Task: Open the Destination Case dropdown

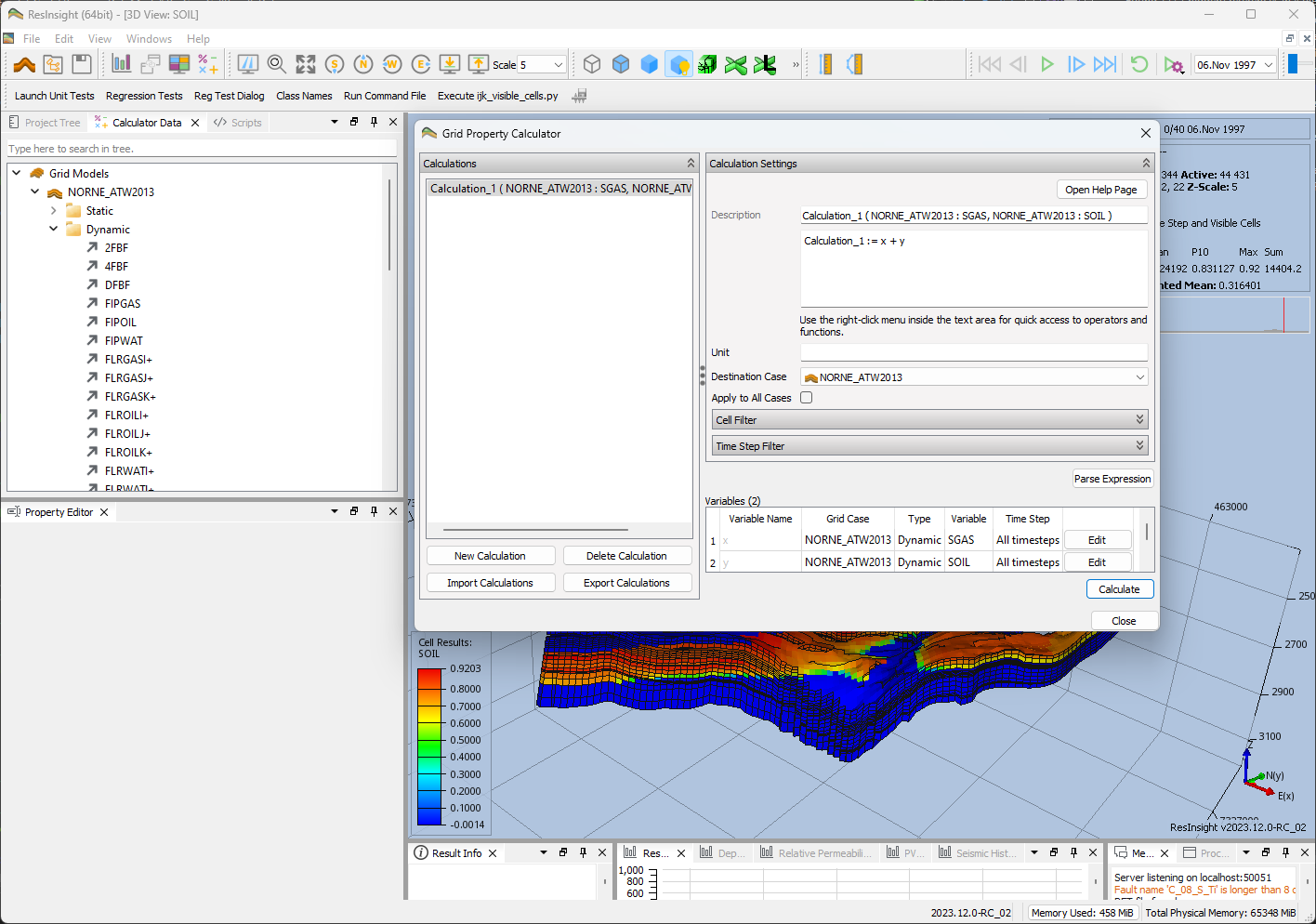Action: 974,377
